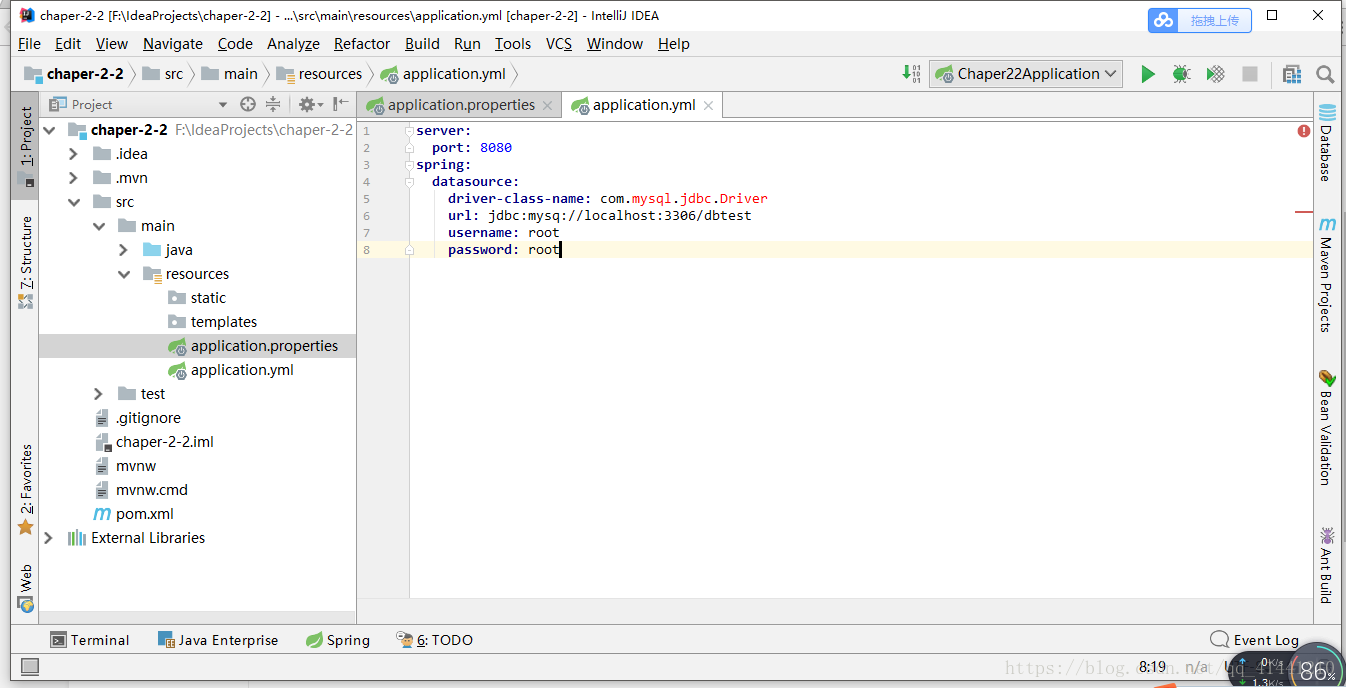Image resolution: width=1346 pixels, height=688 pixels.
Task: Click the cloud upload button in title bar
Action: 1200,20
